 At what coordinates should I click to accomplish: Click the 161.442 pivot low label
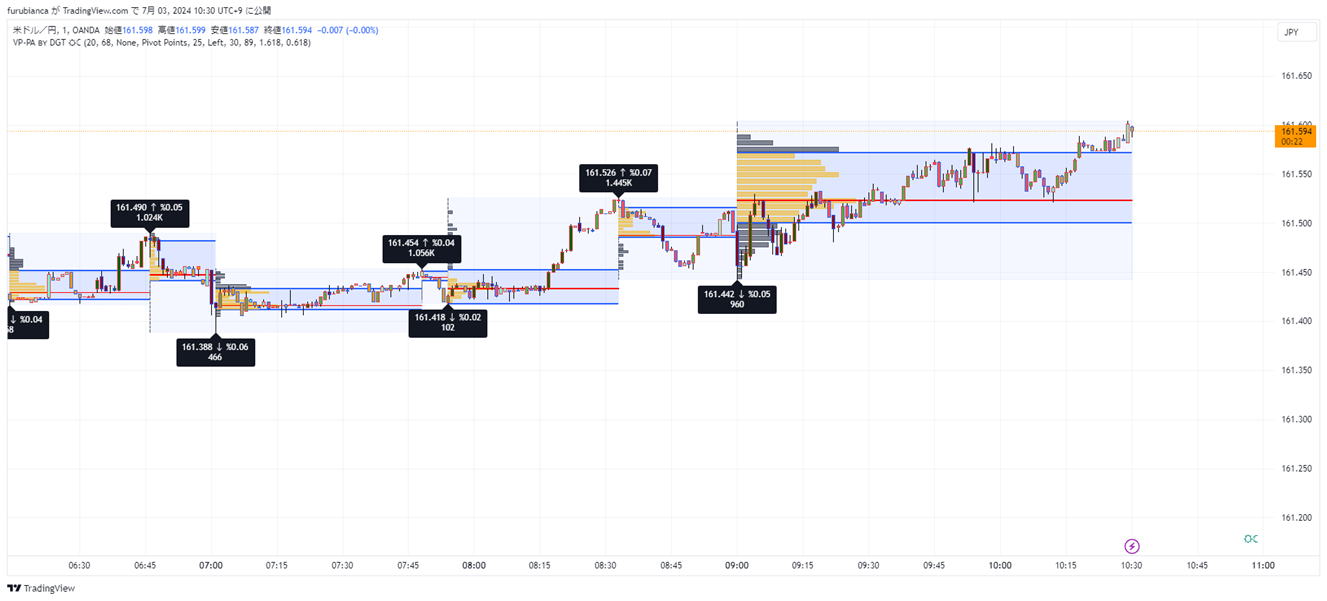(x=737, y=299)
